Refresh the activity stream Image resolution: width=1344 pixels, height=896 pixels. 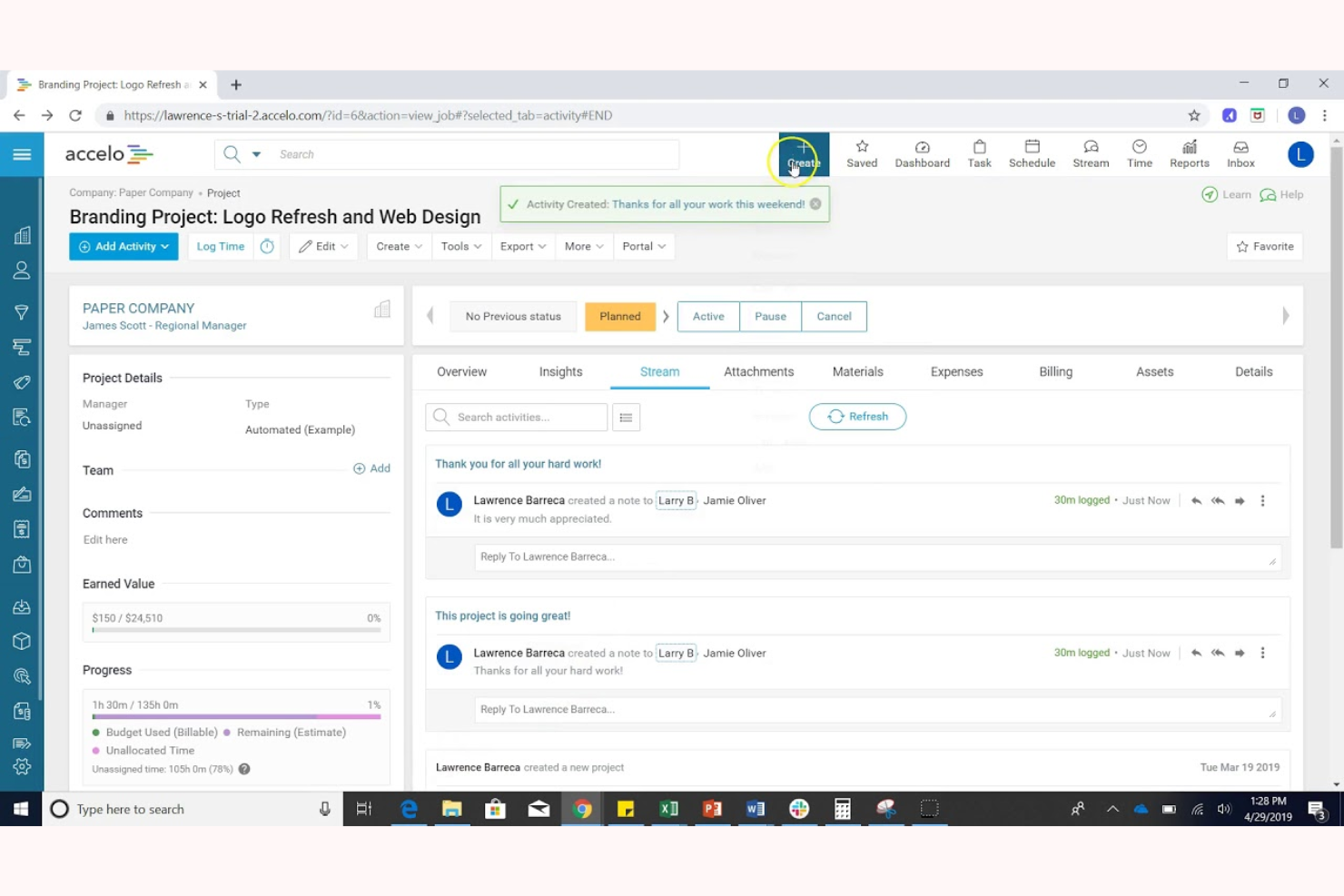pyautogui.click(x=857, y=417)
